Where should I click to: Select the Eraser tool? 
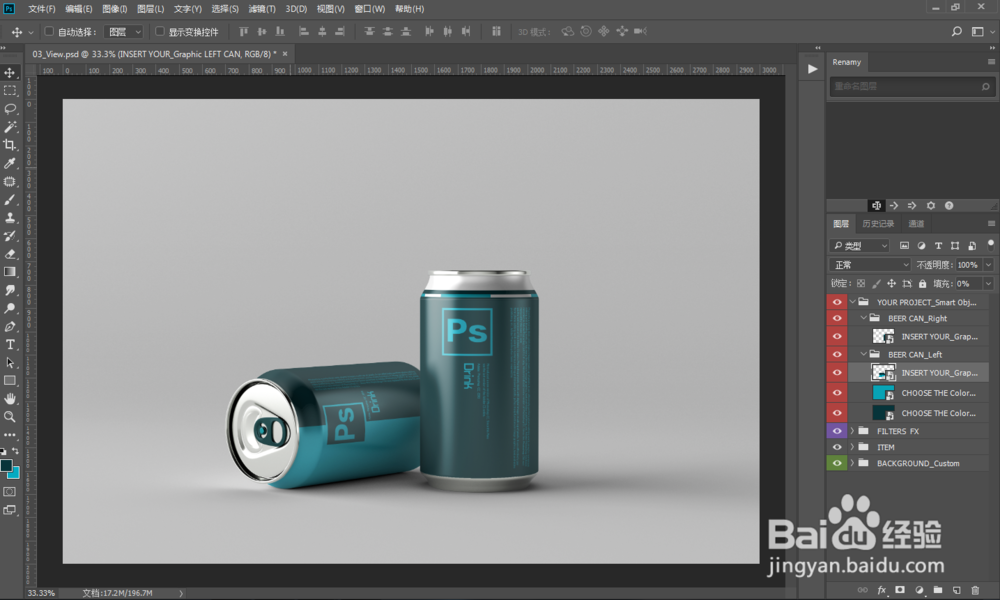click(10, 254)
